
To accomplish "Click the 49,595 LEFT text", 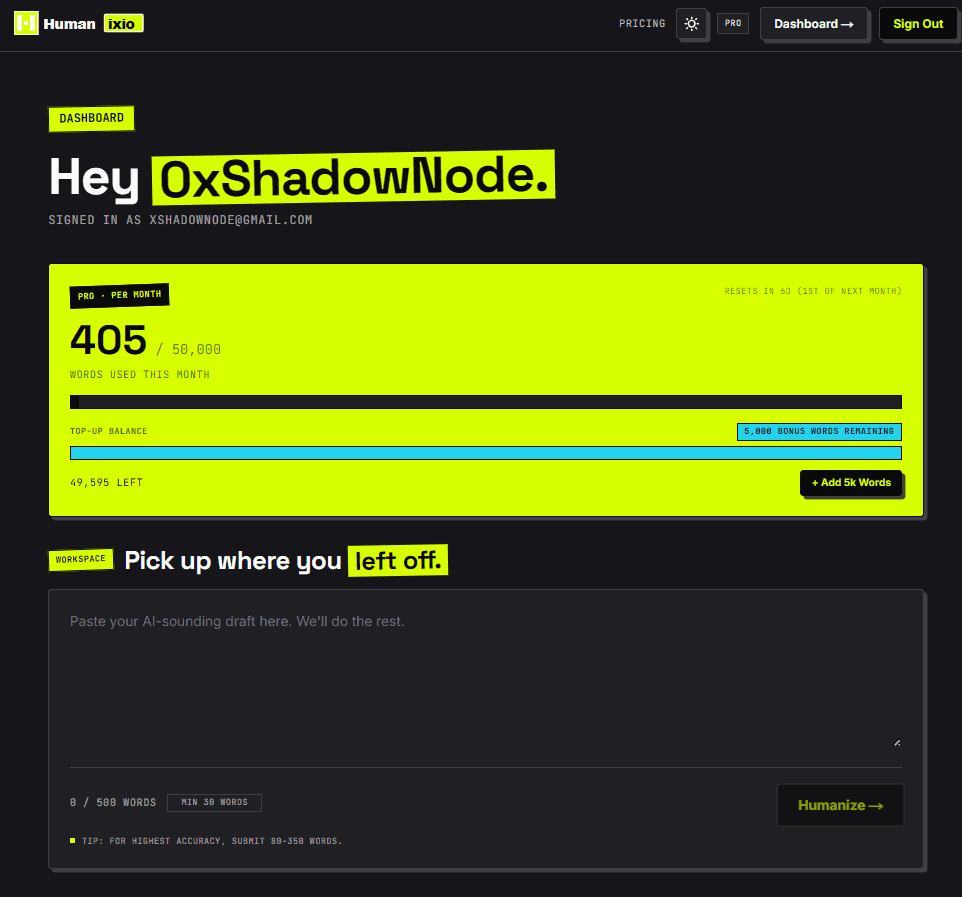I will pos(106,482).
